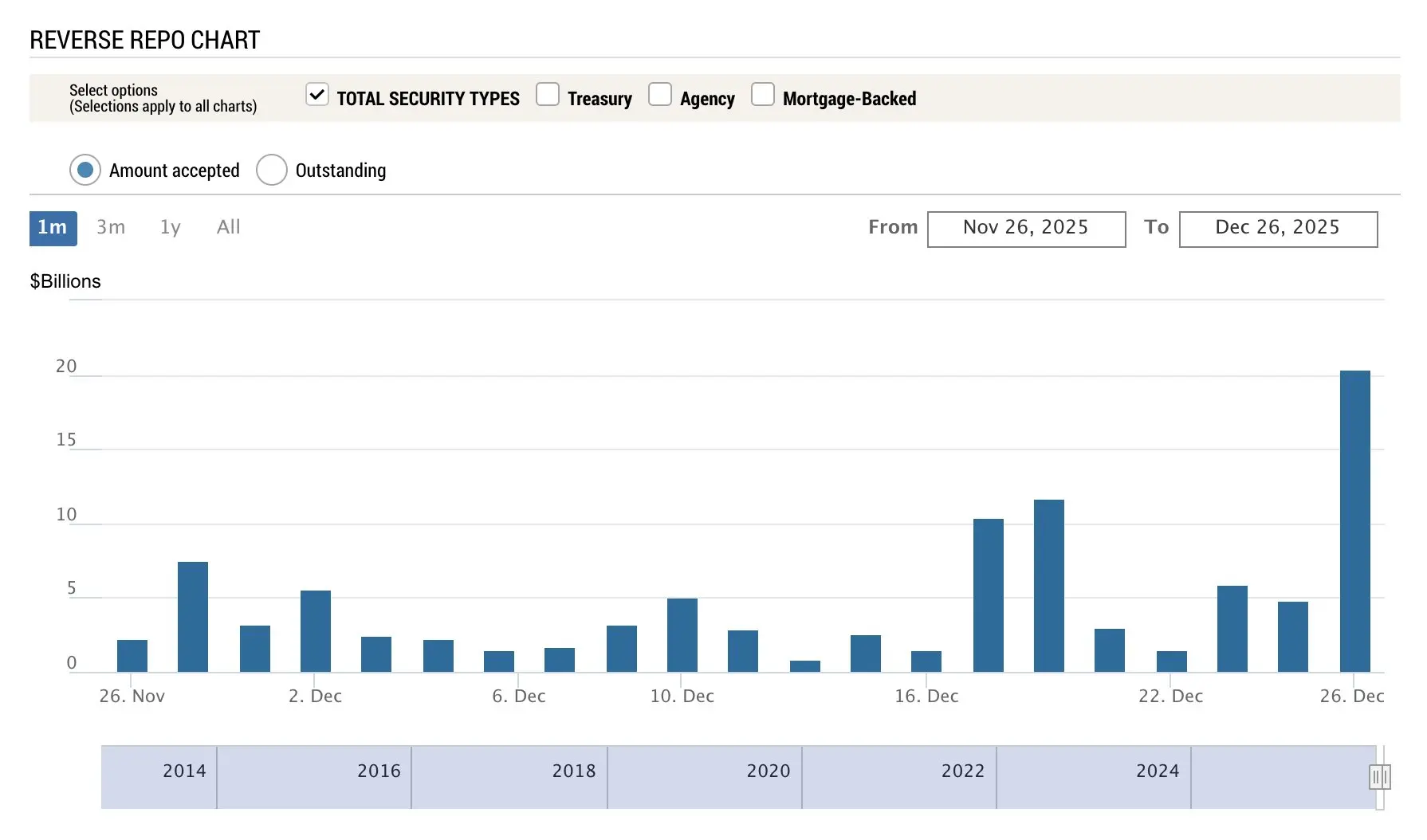
Task: Click the 26. Dec axis label
Action: point(1352,697)
